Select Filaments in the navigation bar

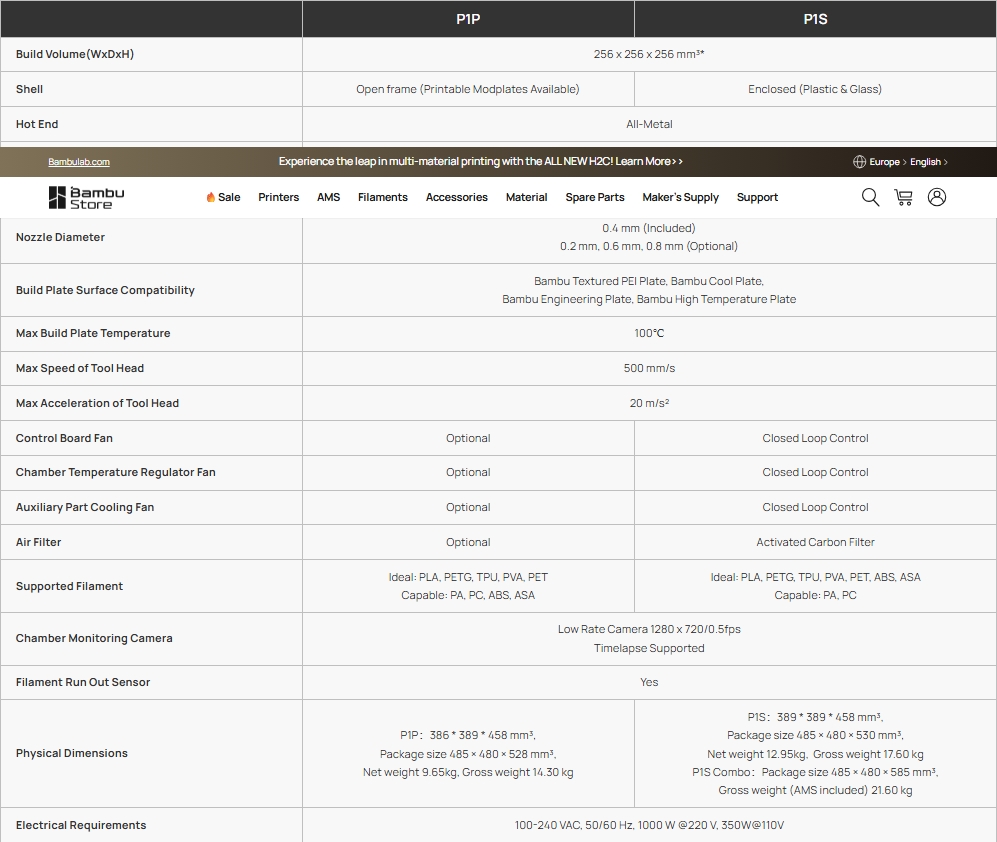382,198
